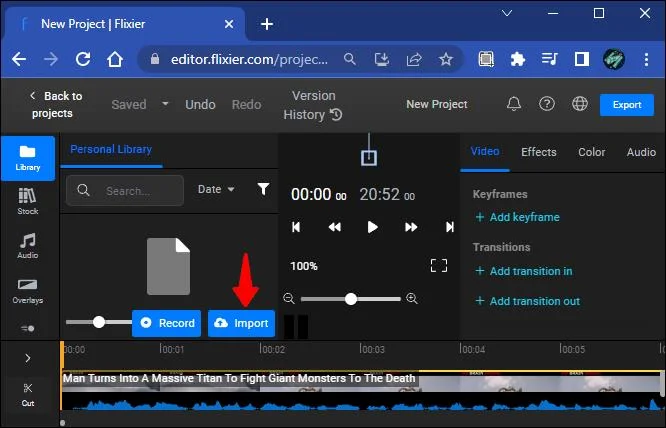Open the browser extensions puzzle icon
Image resolution: width=666 pixels, height=428 pixels.
[x=518, y=59]
